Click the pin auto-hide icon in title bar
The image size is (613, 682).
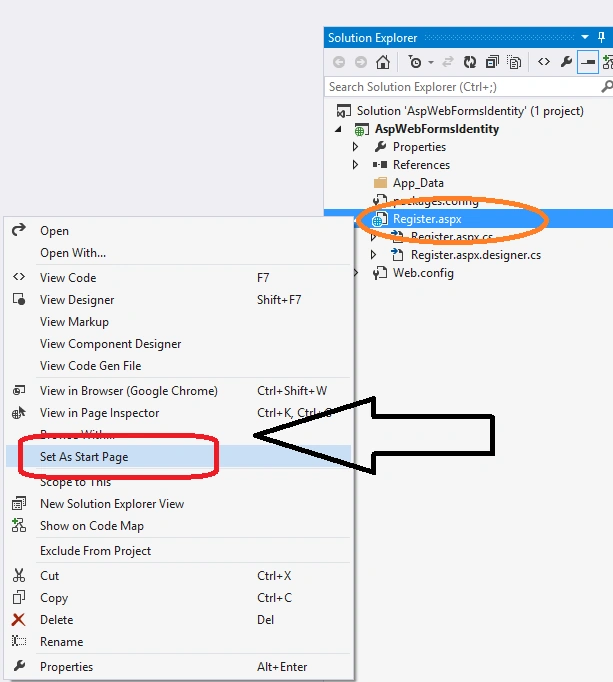601,37
